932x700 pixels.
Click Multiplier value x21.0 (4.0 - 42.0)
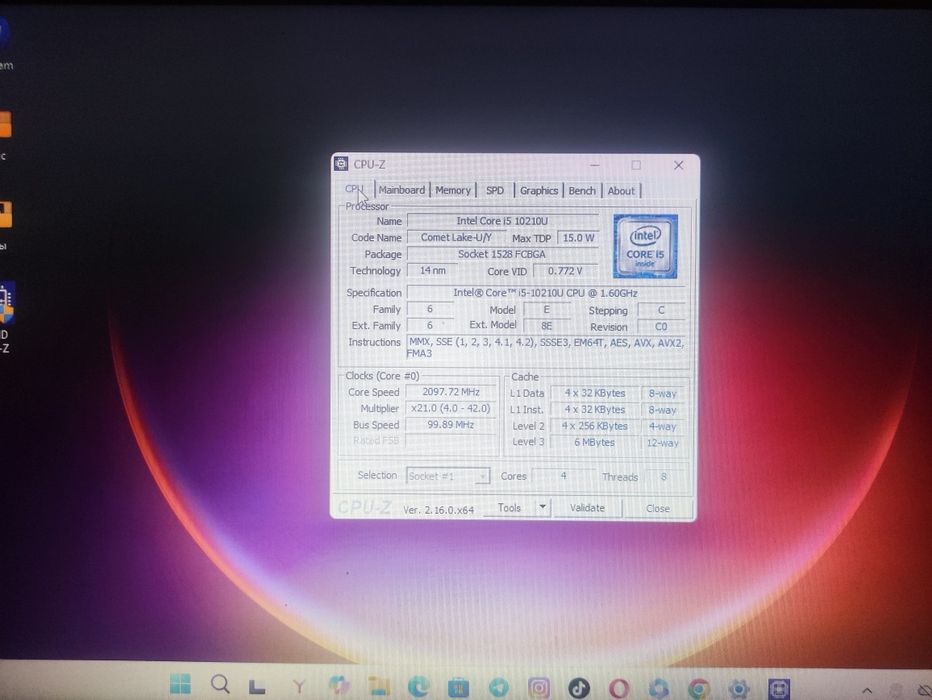pyautogui.click(x=451, y=408)
